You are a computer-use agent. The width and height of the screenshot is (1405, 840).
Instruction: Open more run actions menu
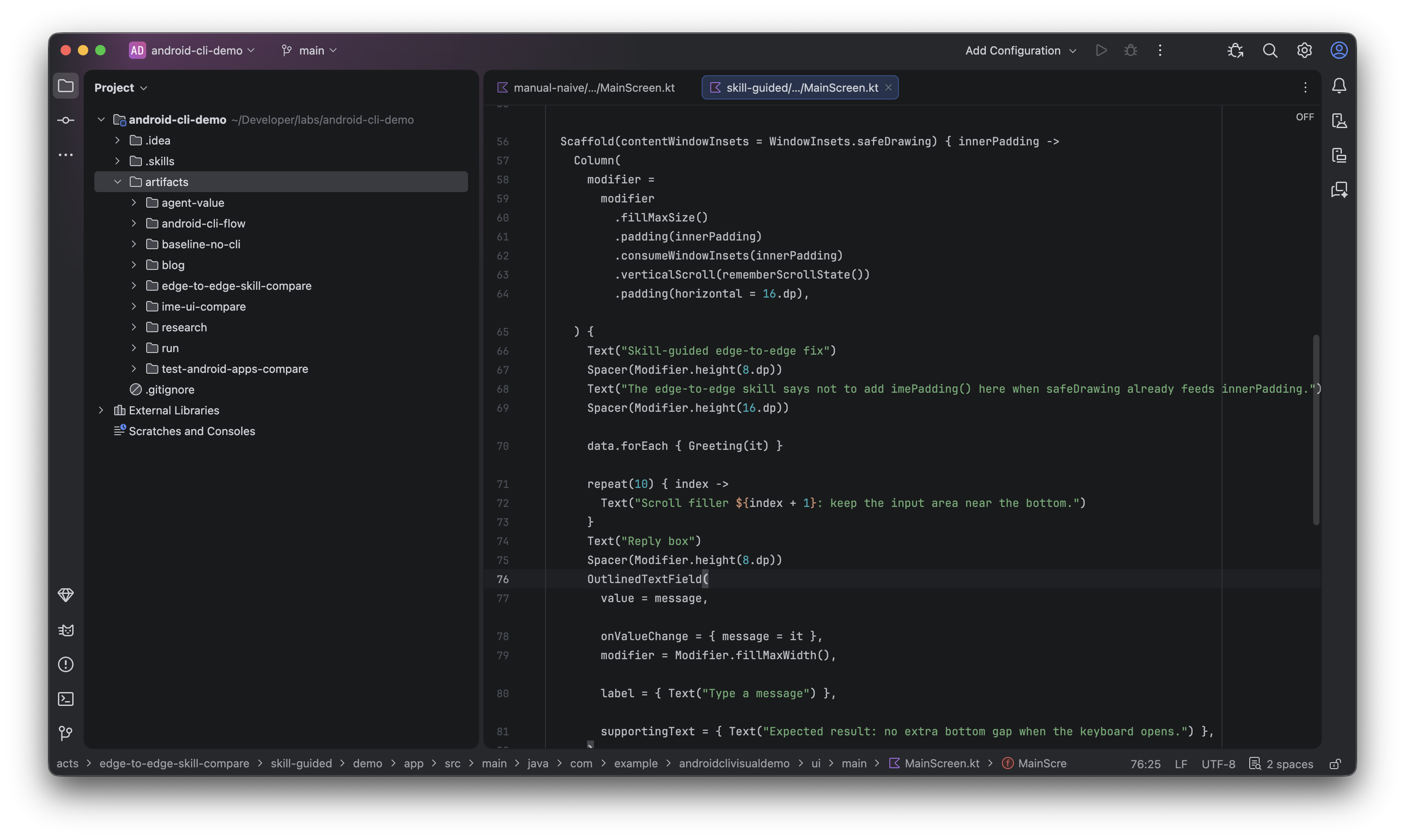click(x=1160, y=50)
